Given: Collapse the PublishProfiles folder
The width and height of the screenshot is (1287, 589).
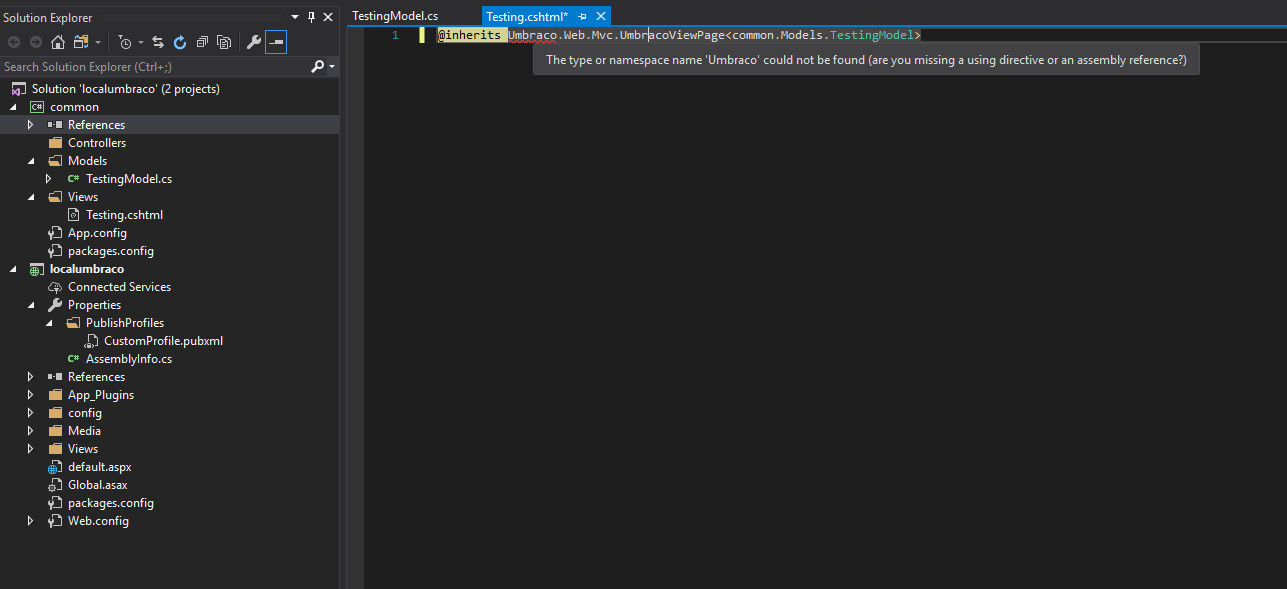Looking at the screenshot, I should [x=49, y=323].
